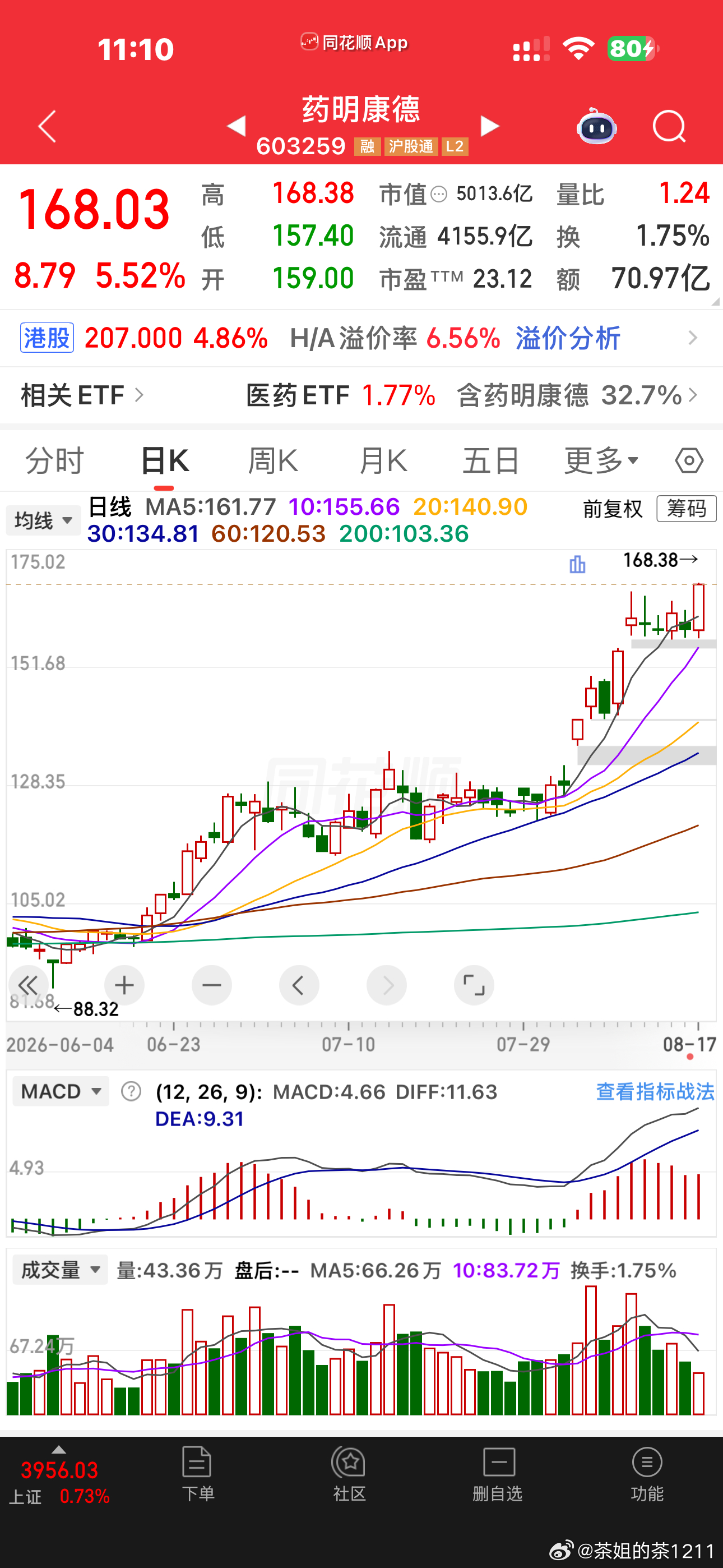Open chart settings hexagon icon
The image size is (723, 1568).
(689, 461)
